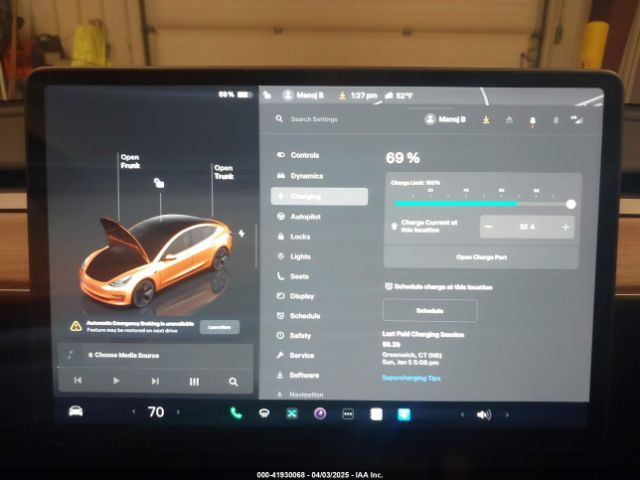Open Controls settings menu
The image size is (640, 480).
click(298, 155)
